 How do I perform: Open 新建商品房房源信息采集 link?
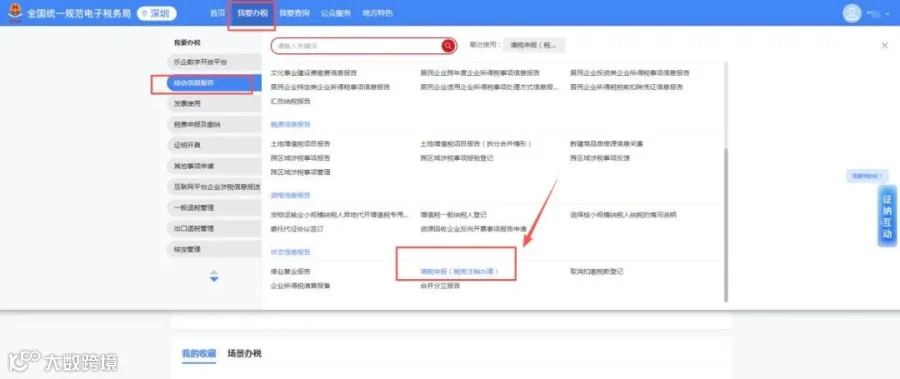click(x=606, y=144)
